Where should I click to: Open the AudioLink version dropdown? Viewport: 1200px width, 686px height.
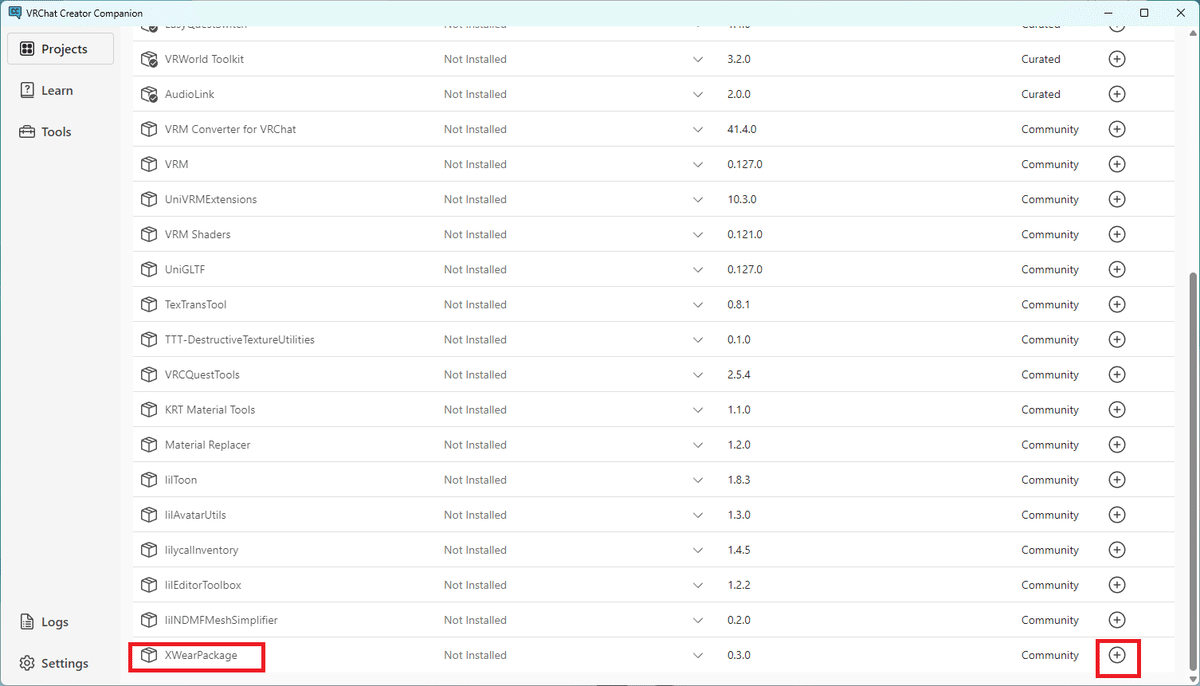698,94
